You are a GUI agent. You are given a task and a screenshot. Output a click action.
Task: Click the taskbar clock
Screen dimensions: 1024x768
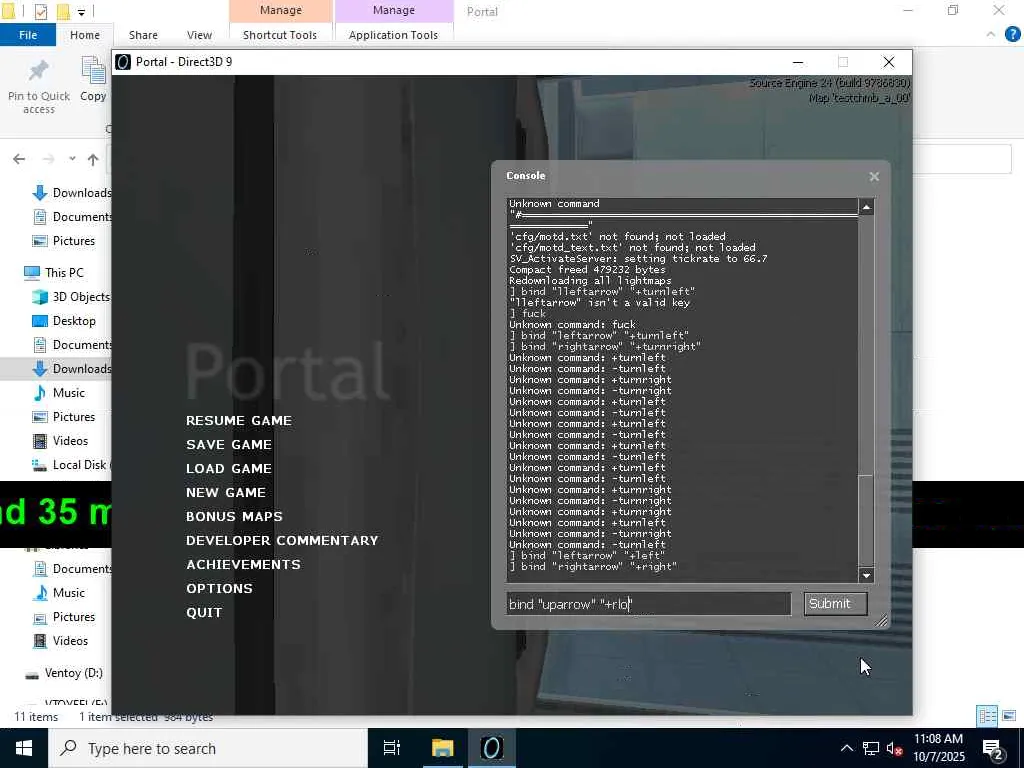point(938,748)
